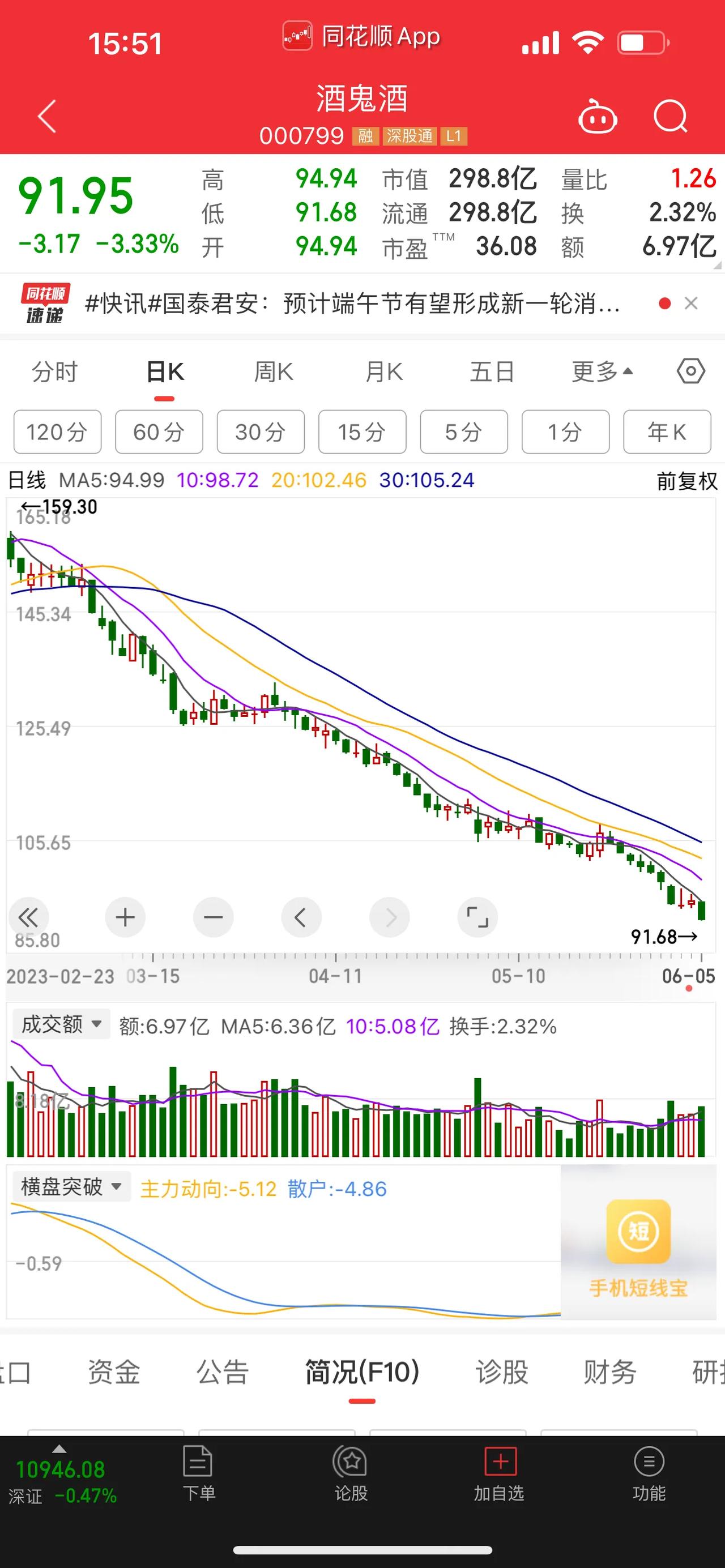
Task: Open 财务 tab
Action: pyautogui.click(x=610, y=1373)
